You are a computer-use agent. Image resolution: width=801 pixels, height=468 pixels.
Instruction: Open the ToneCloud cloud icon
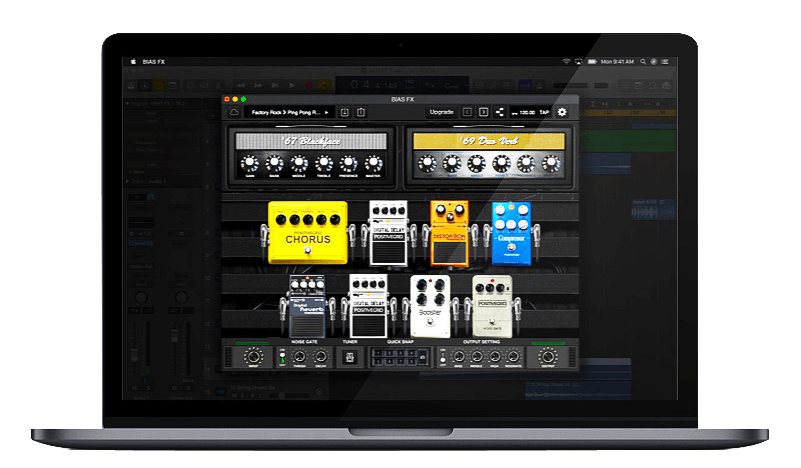pos(234,112)
